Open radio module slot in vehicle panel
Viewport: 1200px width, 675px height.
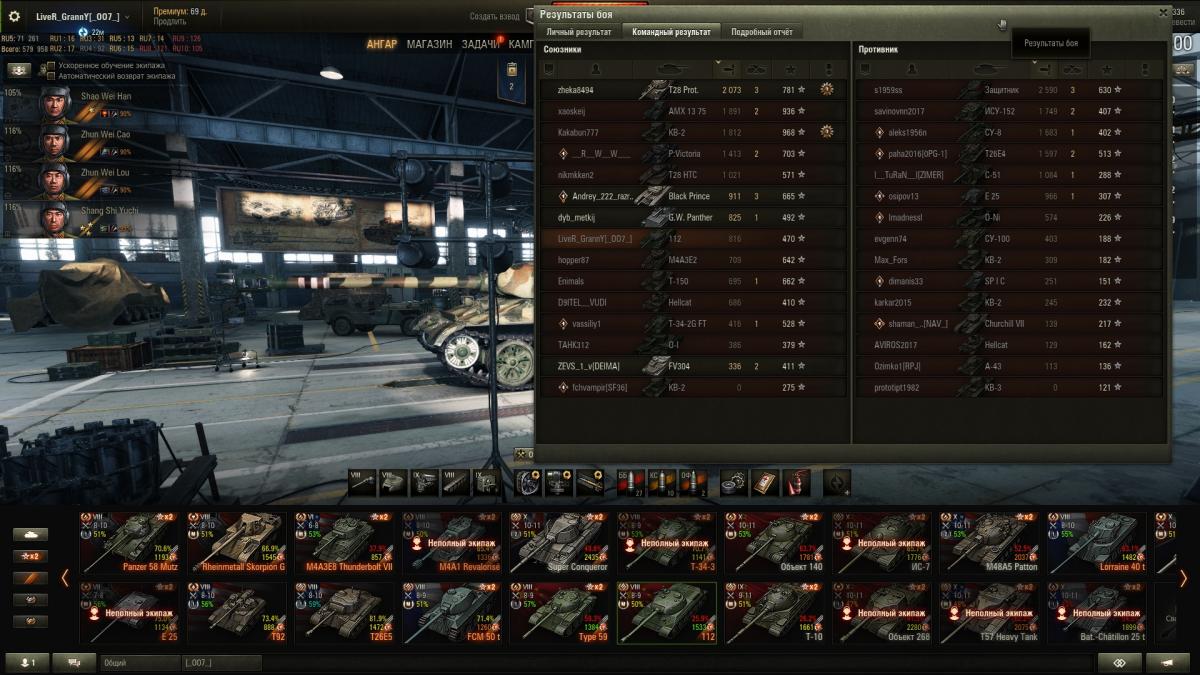click(x=486, y=482)
